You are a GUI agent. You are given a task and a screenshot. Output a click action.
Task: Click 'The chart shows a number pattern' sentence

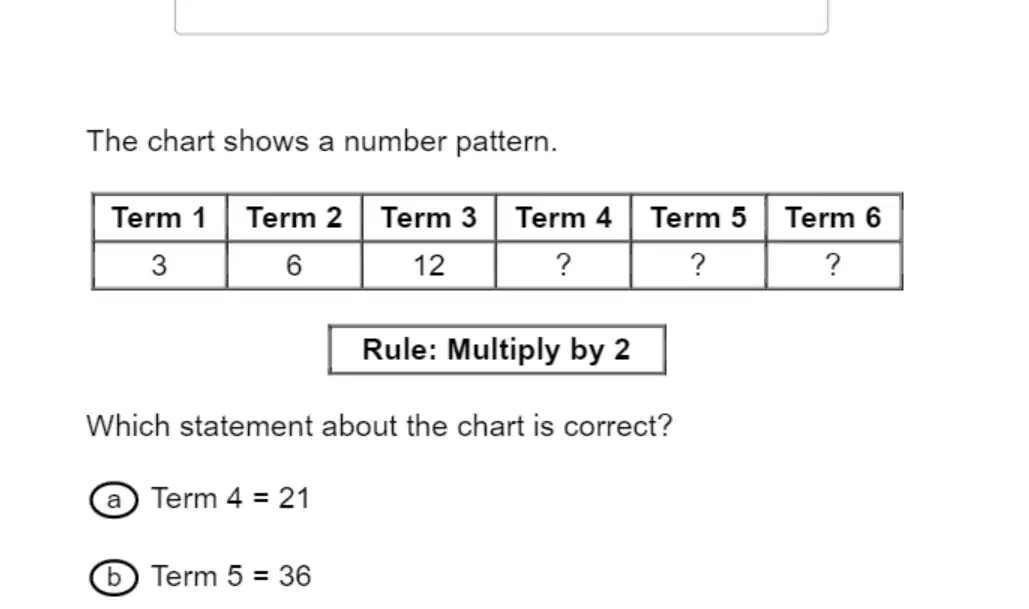(322, 141)
